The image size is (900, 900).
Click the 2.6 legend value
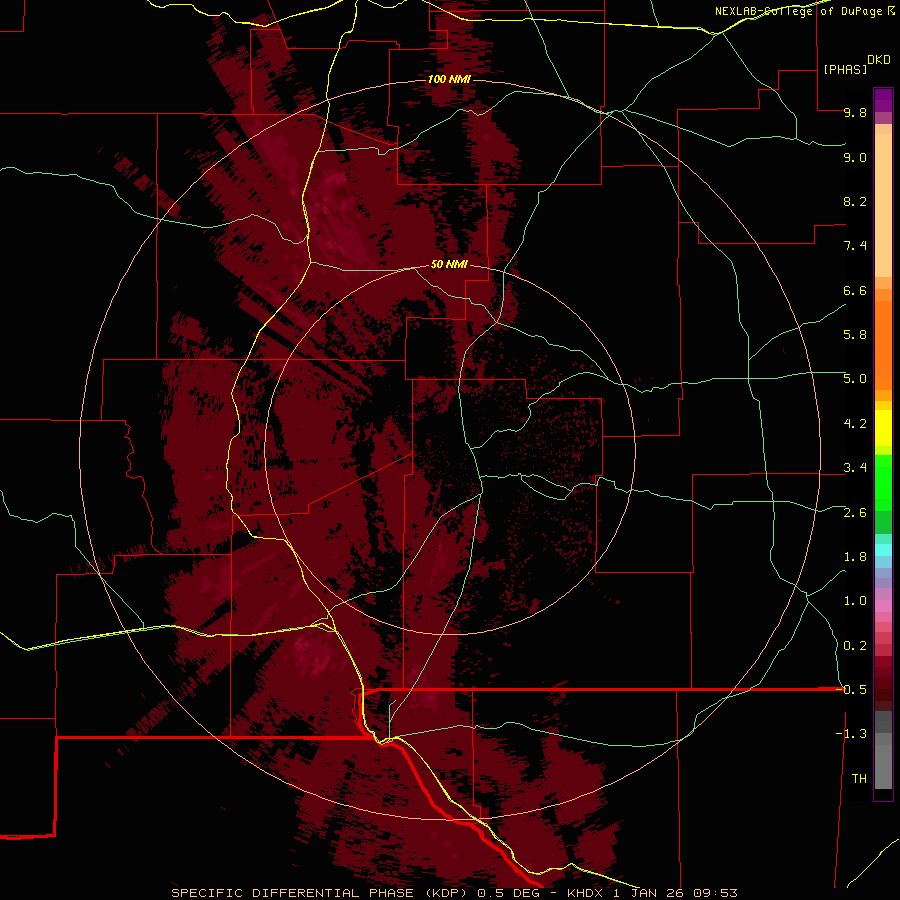pyautogui.click(x=855, y=513)
